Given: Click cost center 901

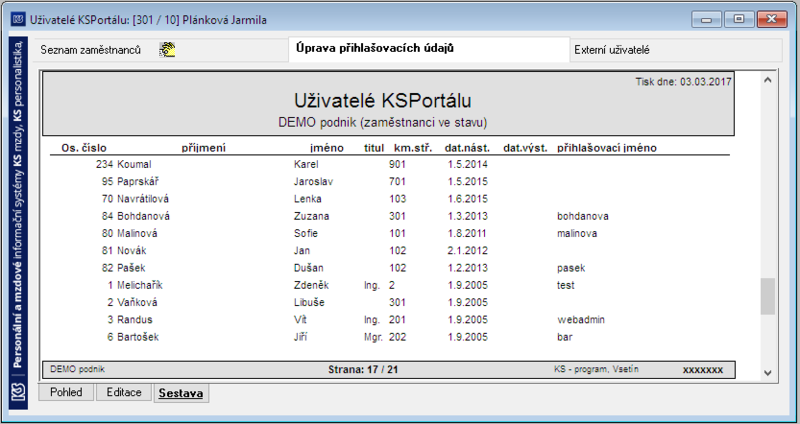Looking at the screenshot, I should (397, 164).
